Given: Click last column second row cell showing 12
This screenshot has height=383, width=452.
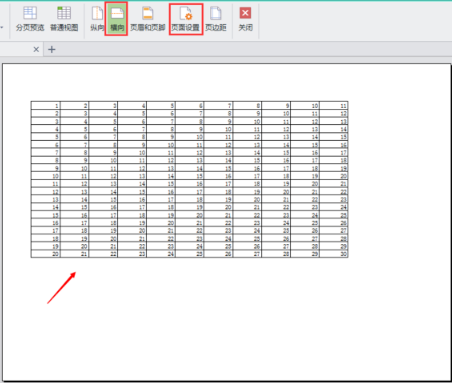Looking at the screenshot, I should (334, 113).
